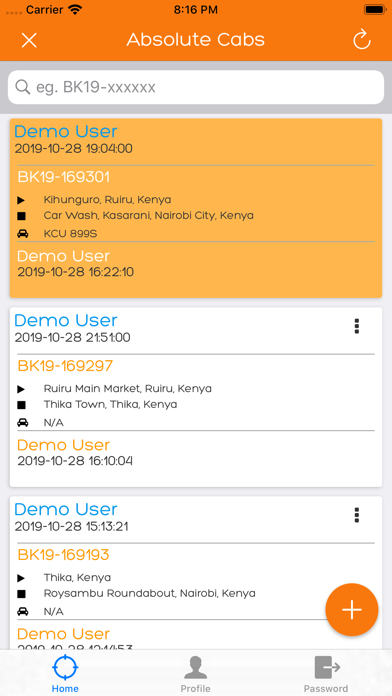This screenshot has height=696, width=392.
Task: Select booking number BK19-169297
Action: tap(65, 366)
